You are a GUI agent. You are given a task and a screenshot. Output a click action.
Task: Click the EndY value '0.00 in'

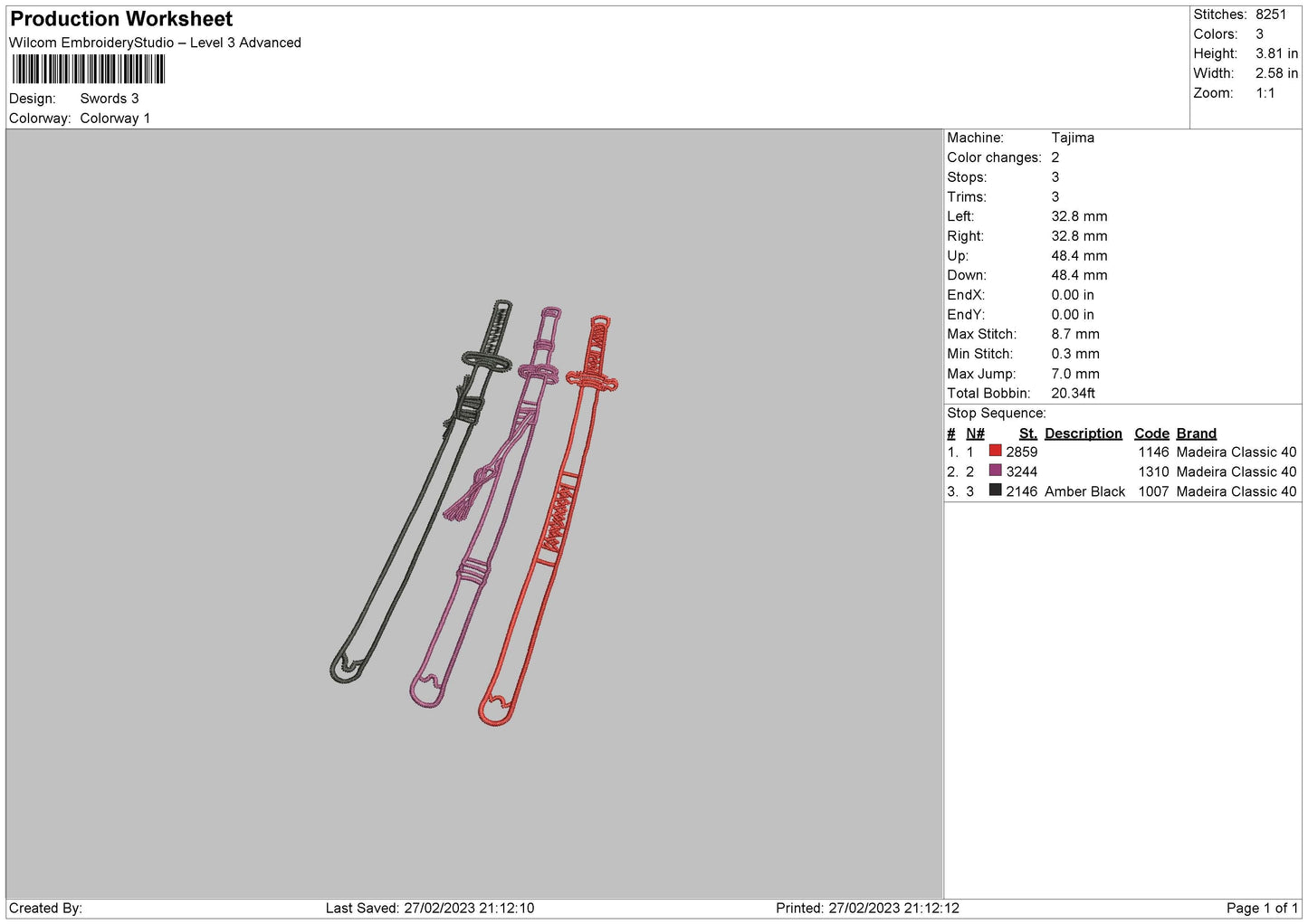(1073, 315)
